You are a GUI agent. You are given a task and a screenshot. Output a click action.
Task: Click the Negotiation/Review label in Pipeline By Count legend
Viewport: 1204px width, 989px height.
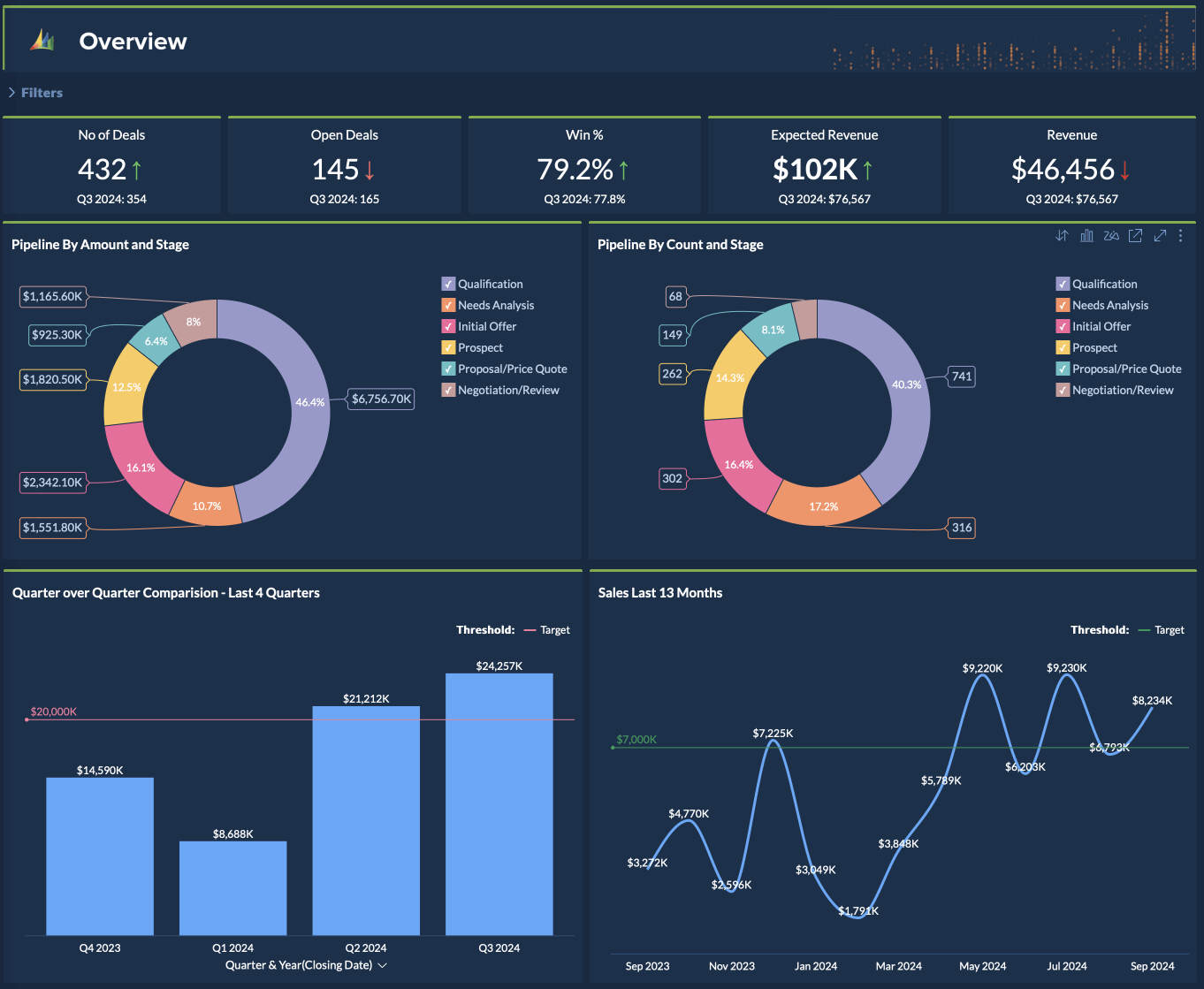coord(1123,390)
